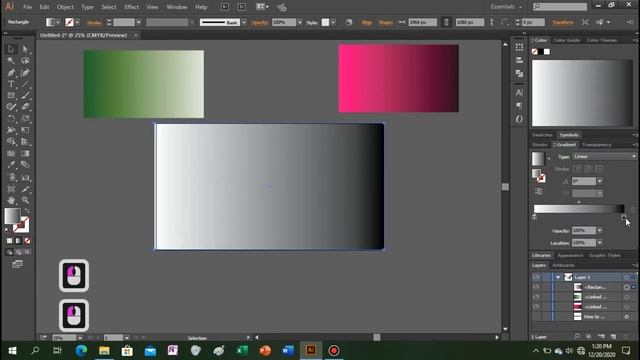
Task: Click the Character panel icon in dock
Action: pyautogui.click(x=519, y=93)
